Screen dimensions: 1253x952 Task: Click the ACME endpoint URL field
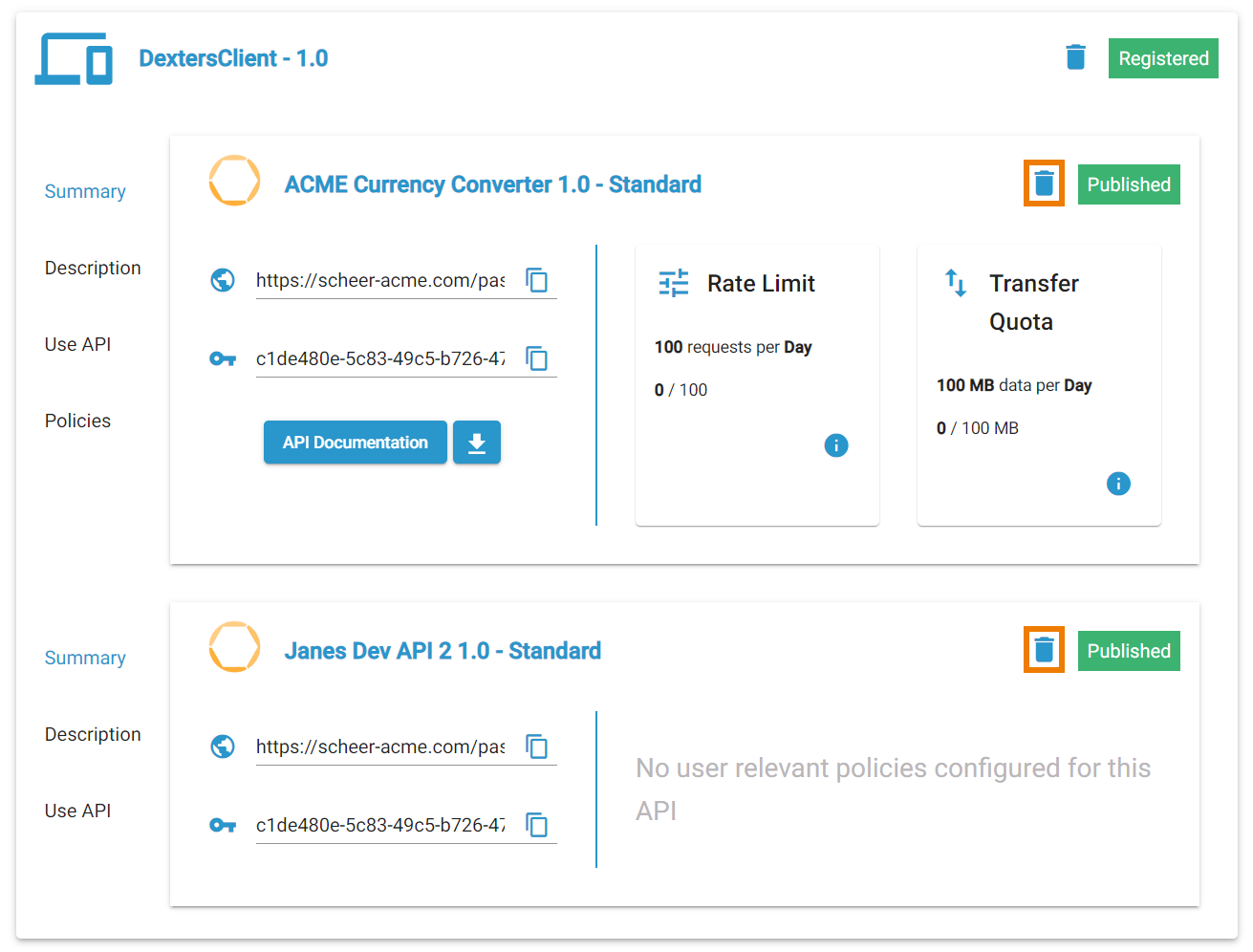pos(380,280)
